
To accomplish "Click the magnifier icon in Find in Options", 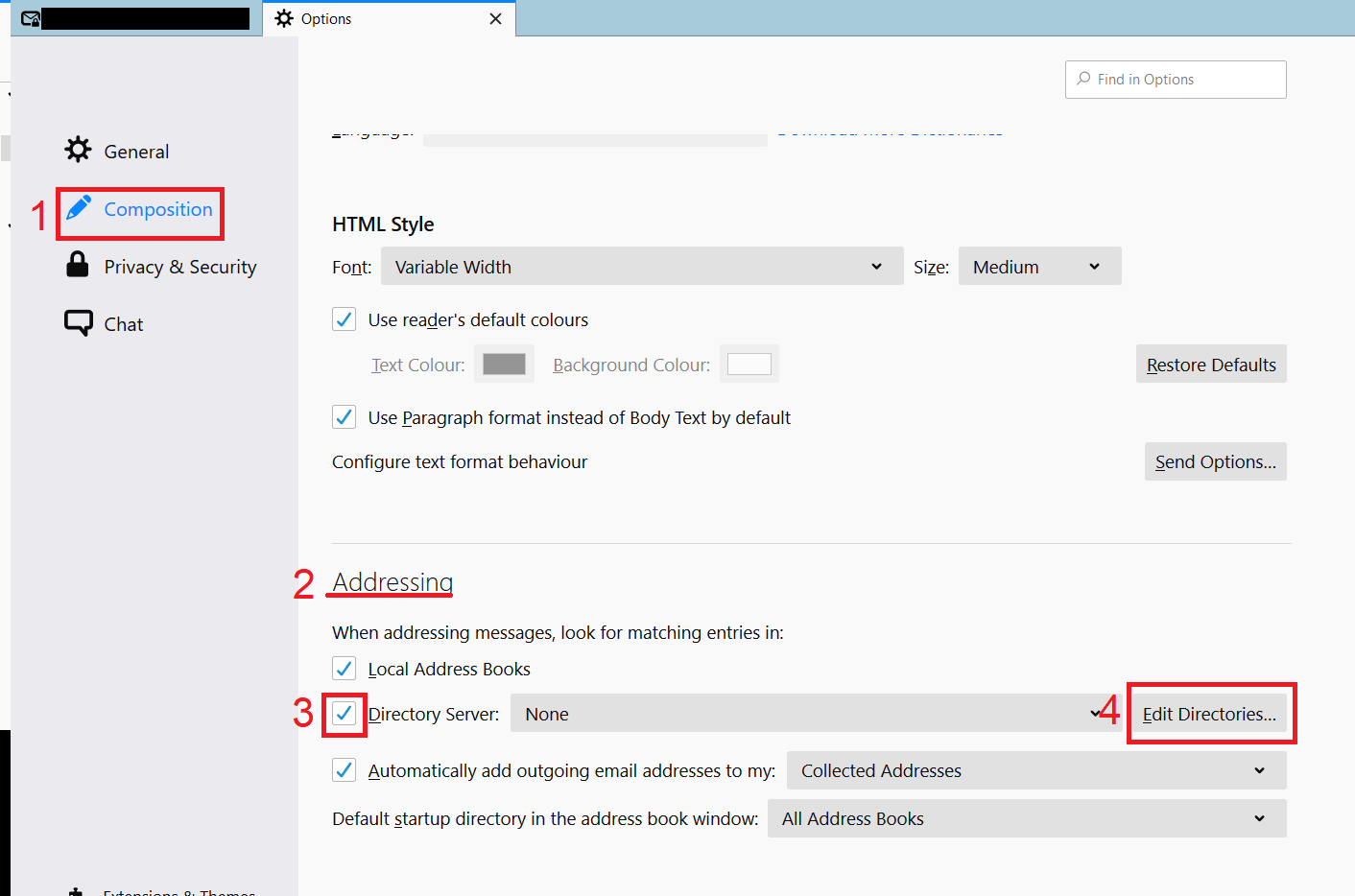I will (x=1083, y=79).
